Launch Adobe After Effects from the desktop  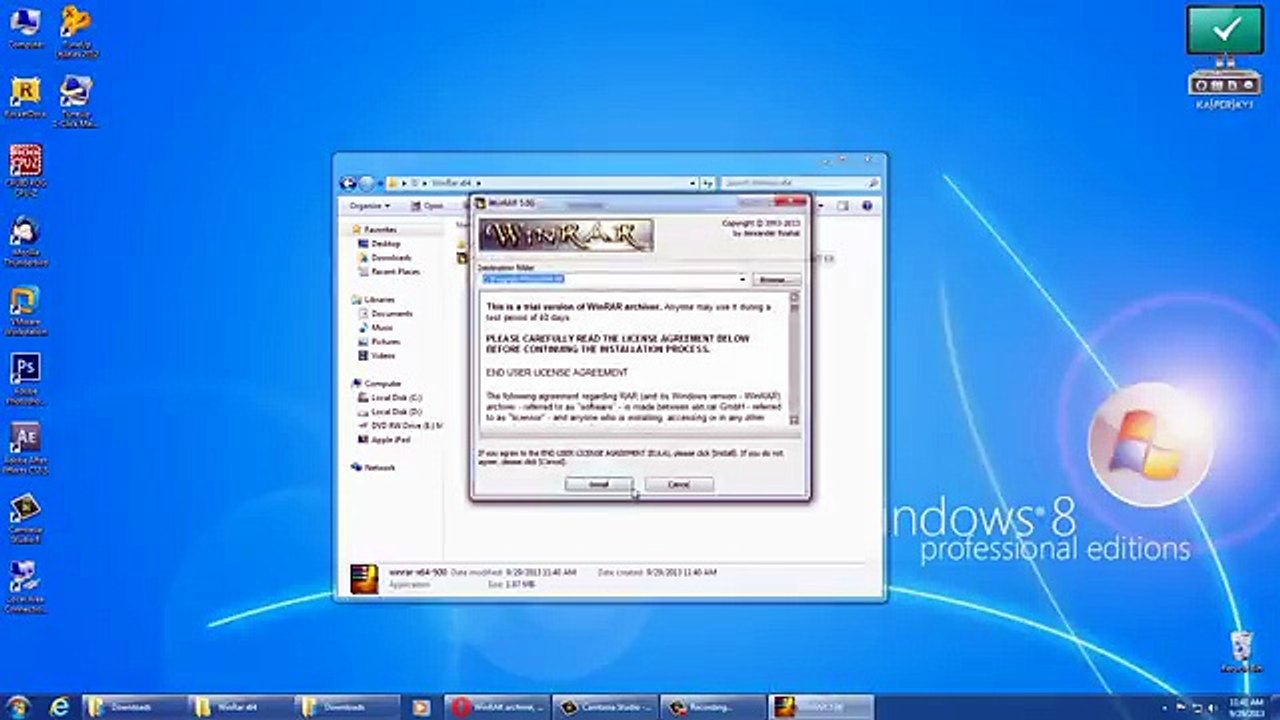[25, 449]
